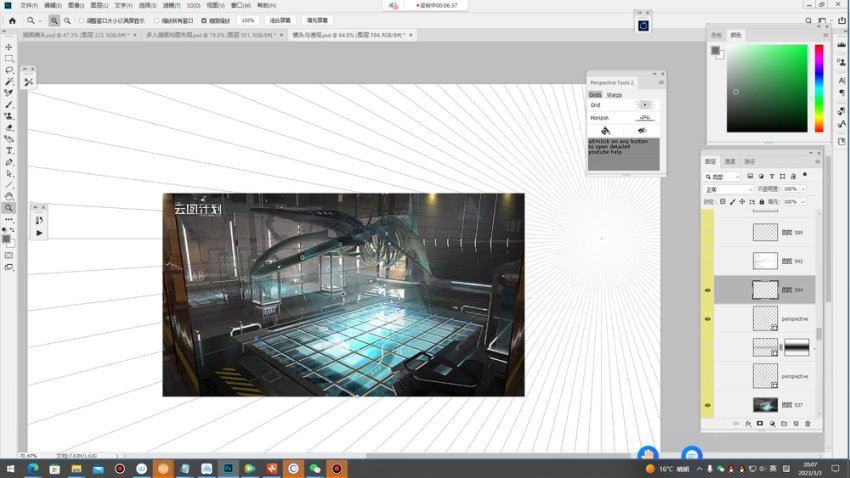Toggle the resize window to fit checkbox
The image size is (850, 478).
81,21
